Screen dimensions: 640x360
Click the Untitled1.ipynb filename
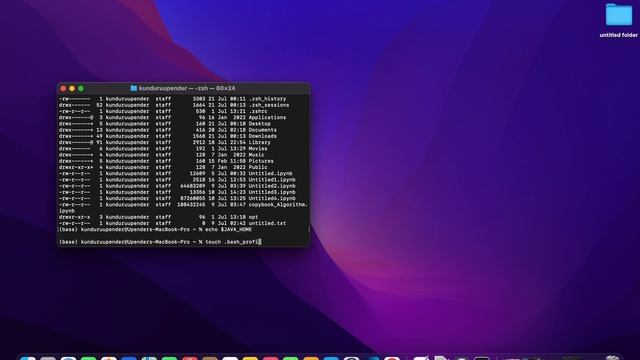pyautogui.click(x=272, y=180)
